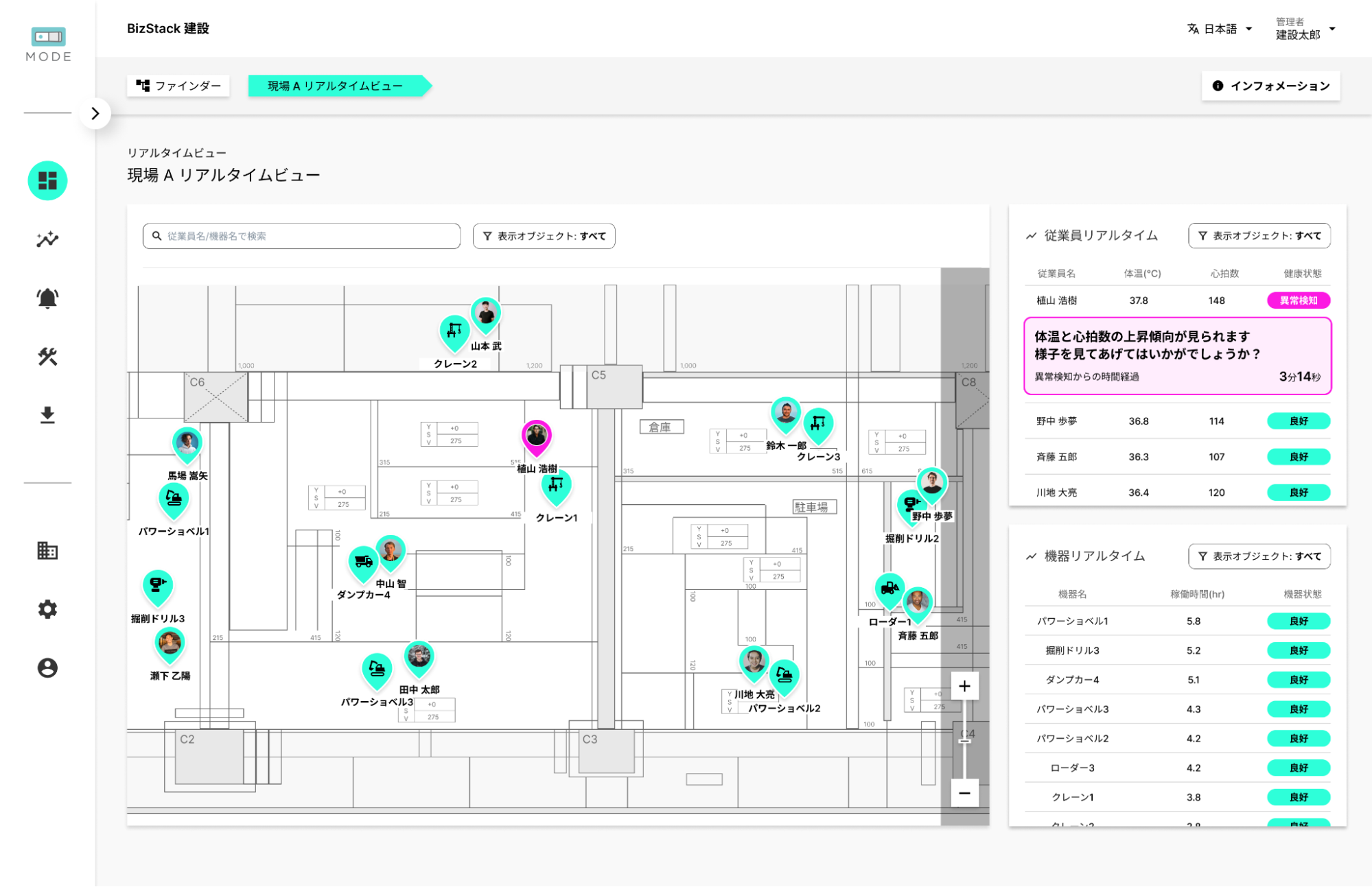1372x887 pixels.
Task: Click the 従業員名/機器名で検索 search field
Action: [x=301, y=235]
